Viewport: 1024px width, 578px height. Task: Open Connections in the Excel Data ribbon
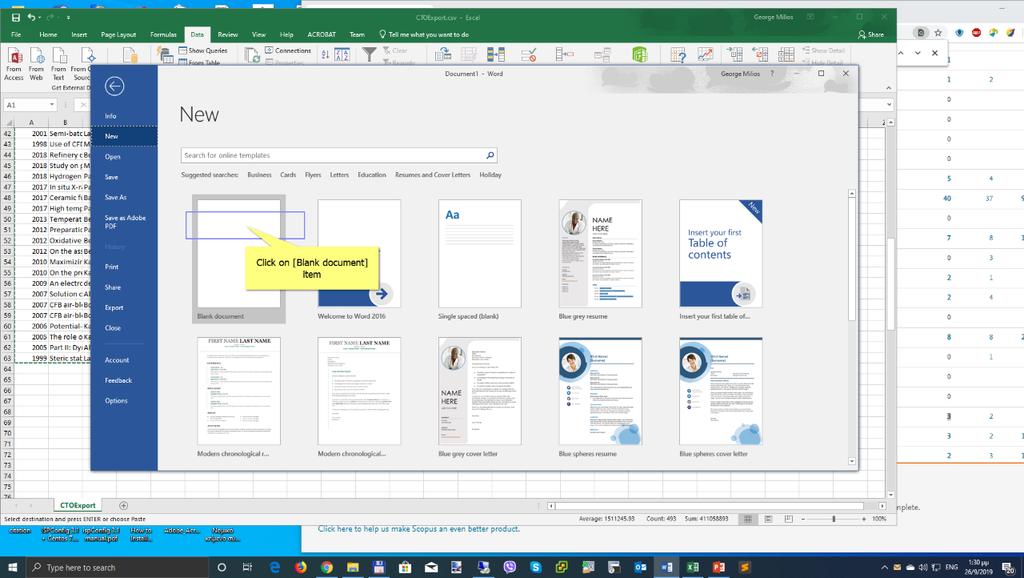click(x=288, y=50)
